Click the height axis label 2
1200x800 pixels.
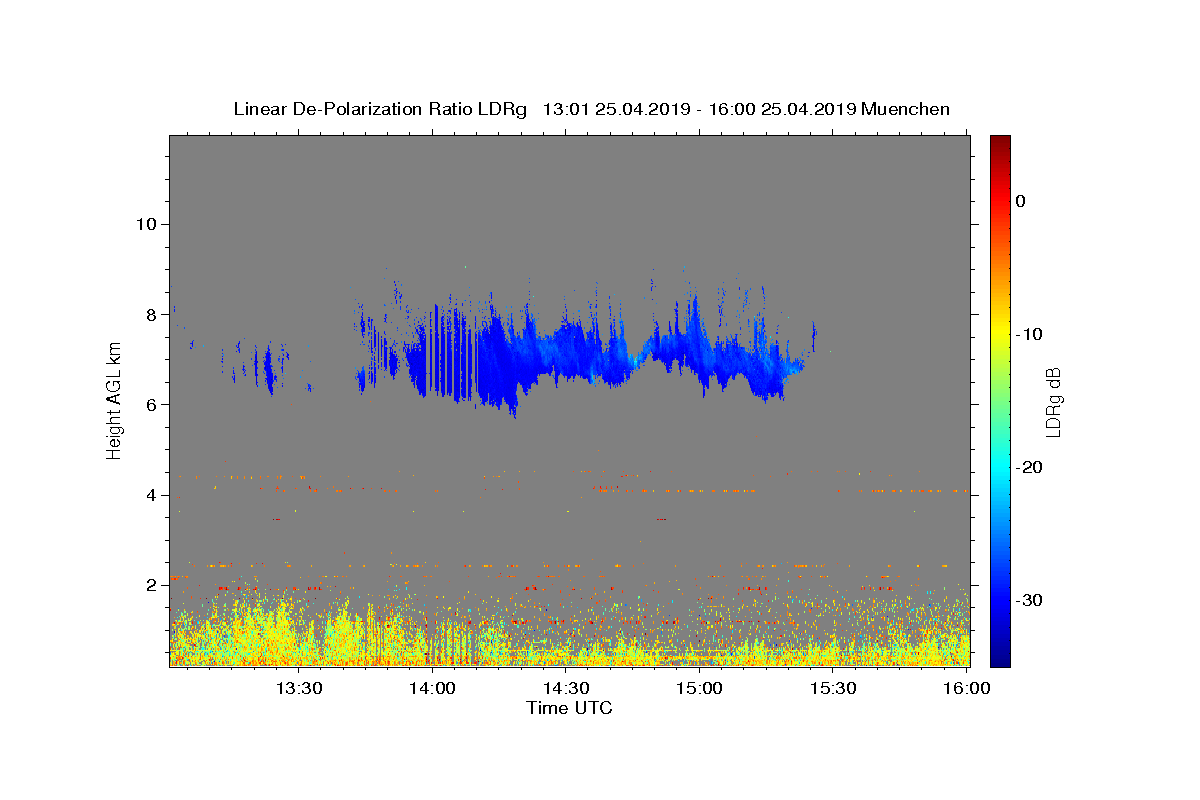click(151, 584)
